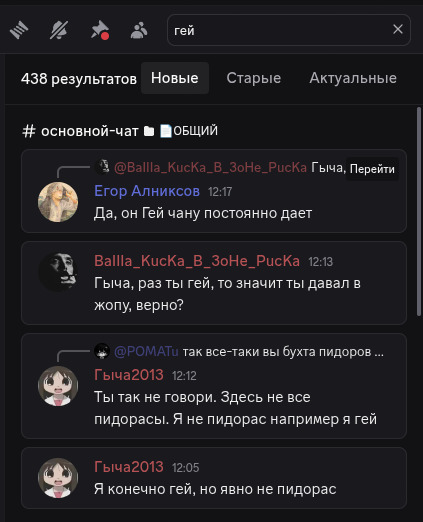Click the Гыча2013 avatar at 12:12

pos(58,386)
